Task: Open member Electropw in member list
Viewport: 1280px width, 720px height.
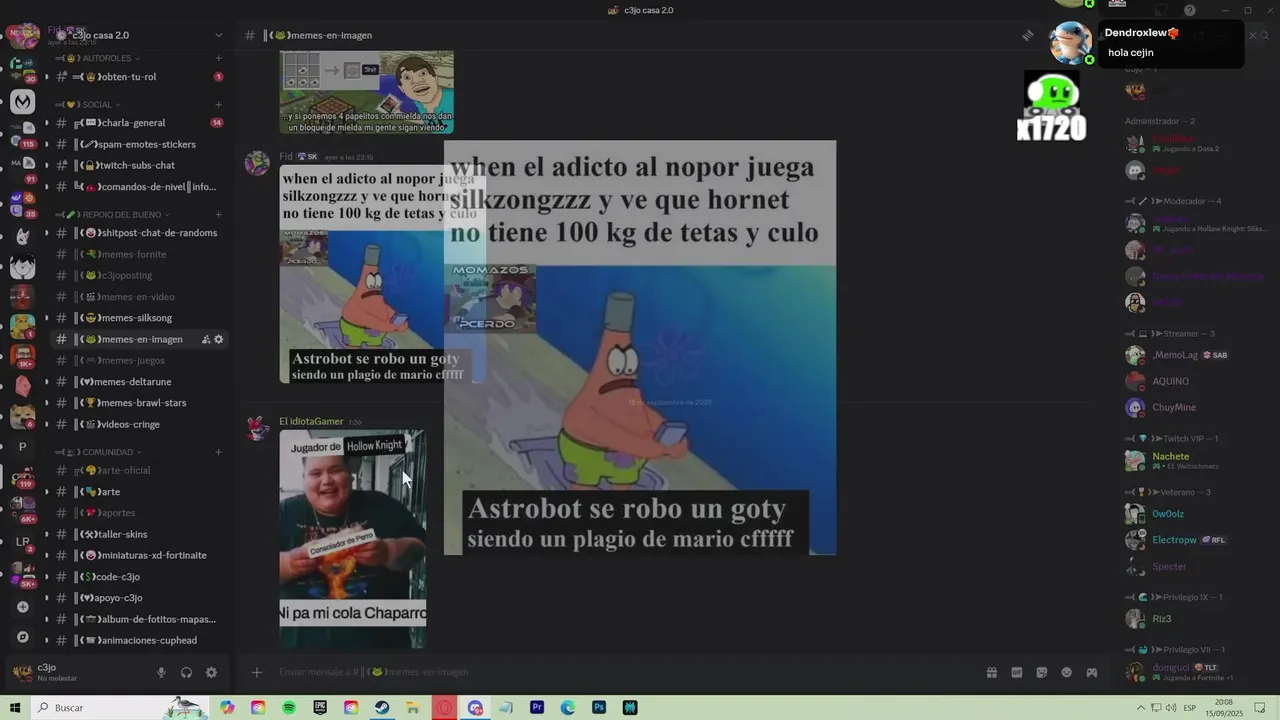Action: click(x=1174, y=540)
